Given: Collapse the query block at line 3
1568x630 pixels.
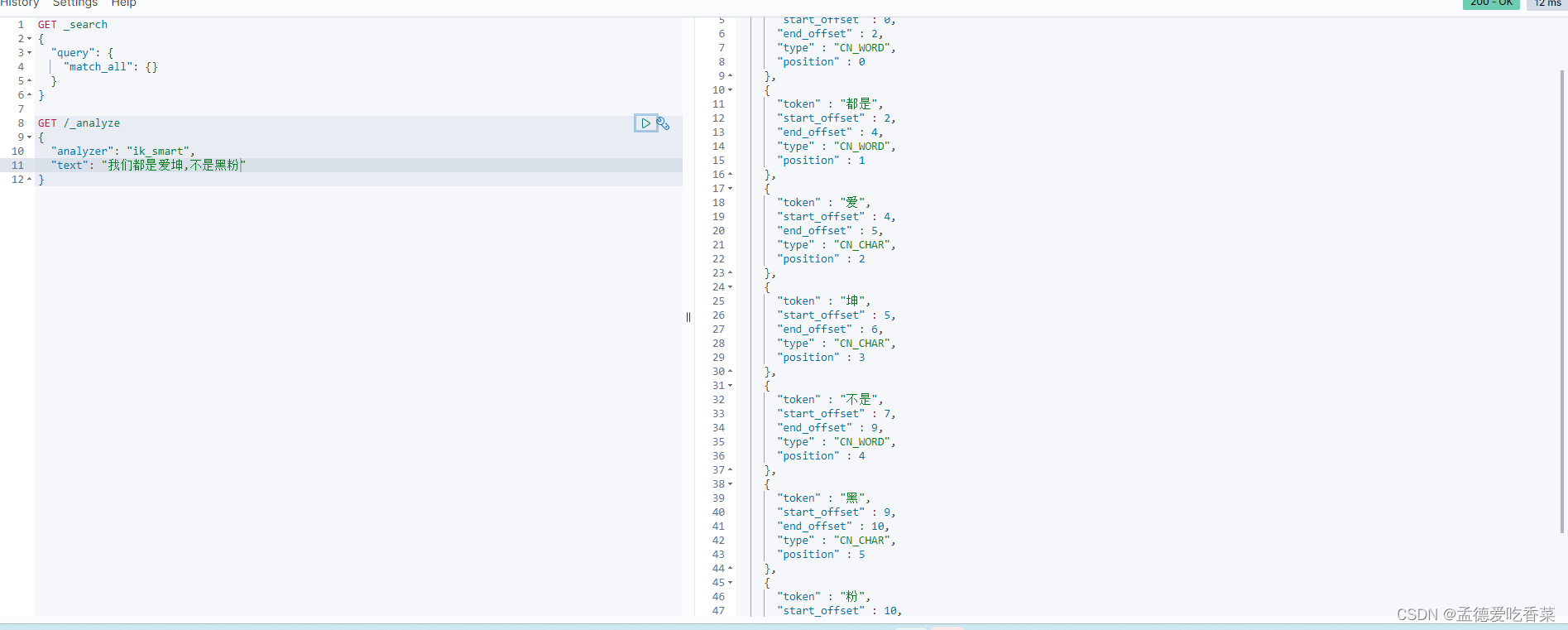Looking at the screenshot, I should pyautogui.click(x=30, y=53).
